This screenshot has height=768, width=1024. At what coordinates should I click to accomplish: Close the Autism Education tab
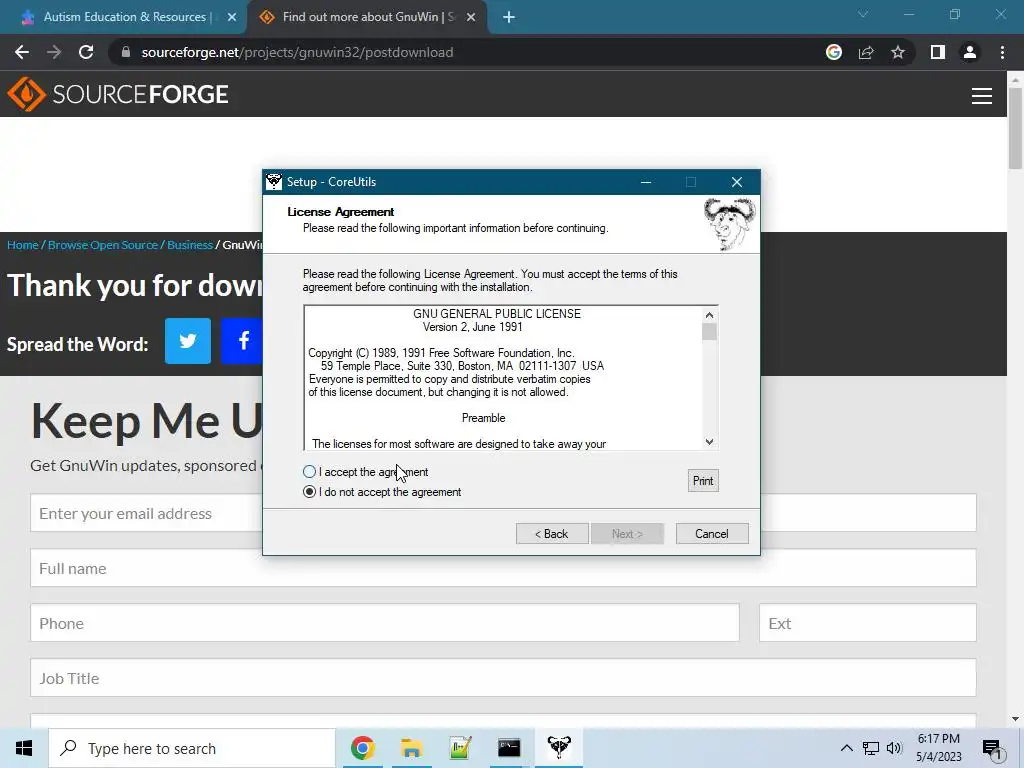(x=232, y=18)
